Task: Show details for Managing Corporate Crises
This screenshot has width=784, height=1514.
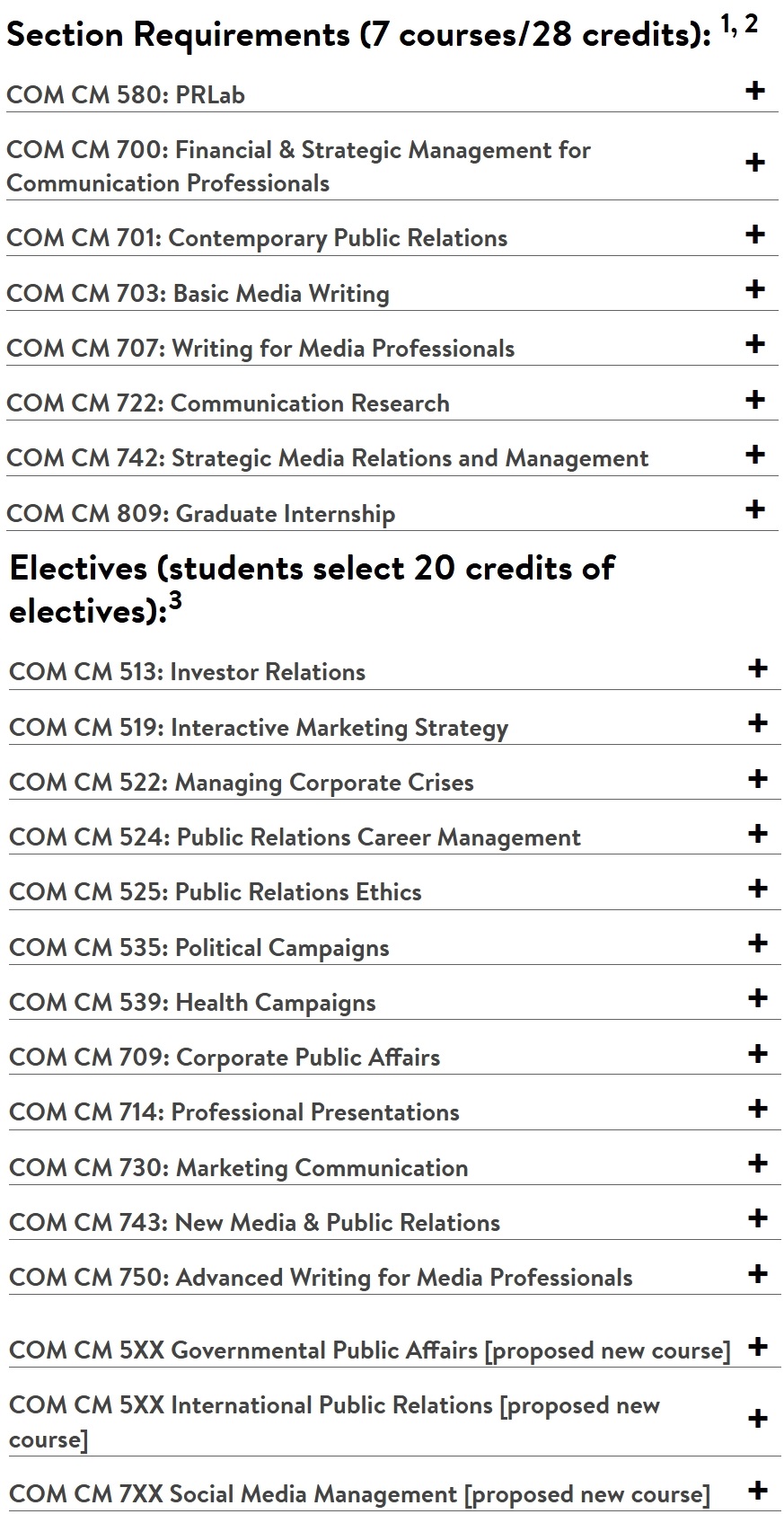Action: [x=757, y=778]
